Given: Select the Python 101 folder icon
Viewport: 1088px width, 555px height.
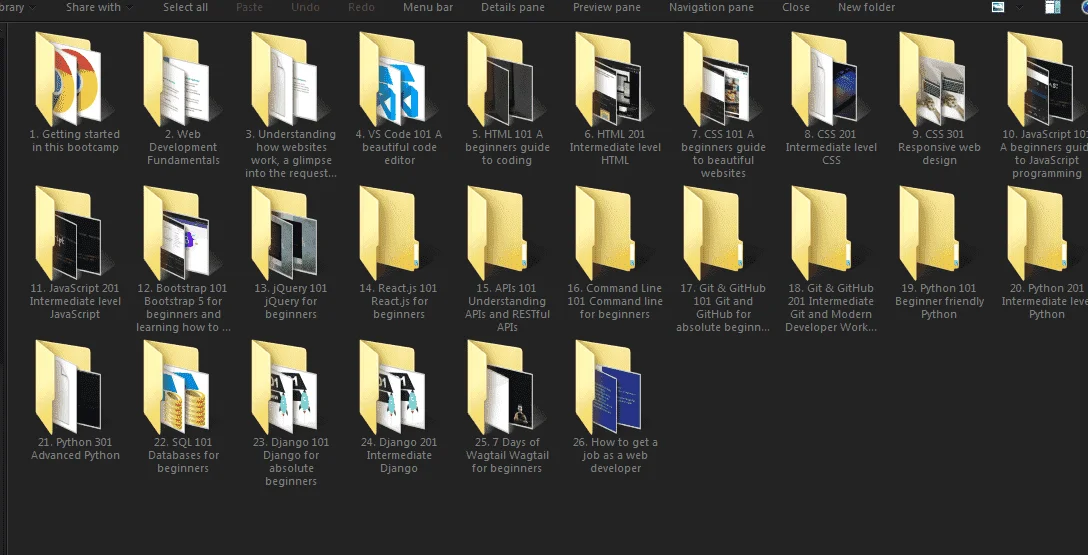Looking at the screenshot, I should tap(930, 233).
